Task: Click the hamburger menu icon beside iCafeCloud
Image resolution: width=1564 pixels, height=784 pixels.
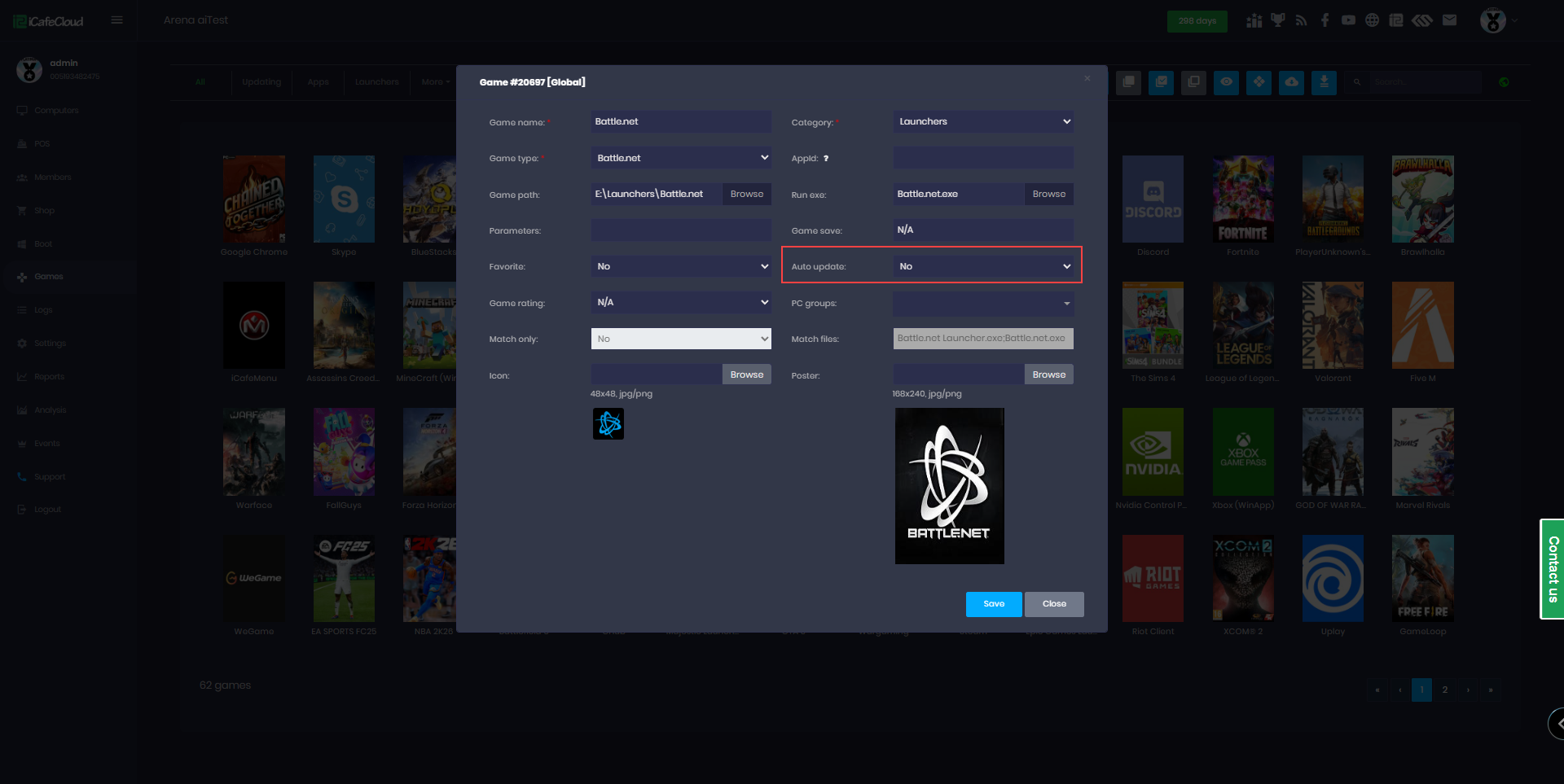Action: [x=117, y=20]
